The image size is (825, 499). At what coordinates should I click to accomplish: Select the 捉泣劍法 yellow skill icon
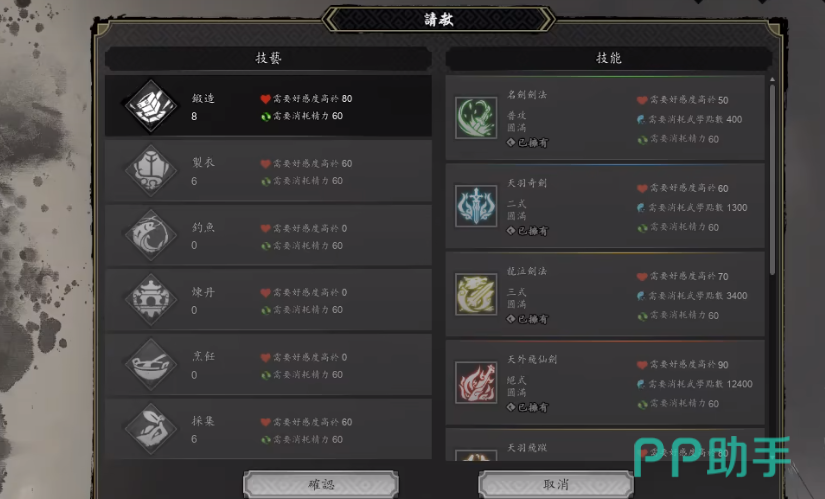click(x=476, y=294)
